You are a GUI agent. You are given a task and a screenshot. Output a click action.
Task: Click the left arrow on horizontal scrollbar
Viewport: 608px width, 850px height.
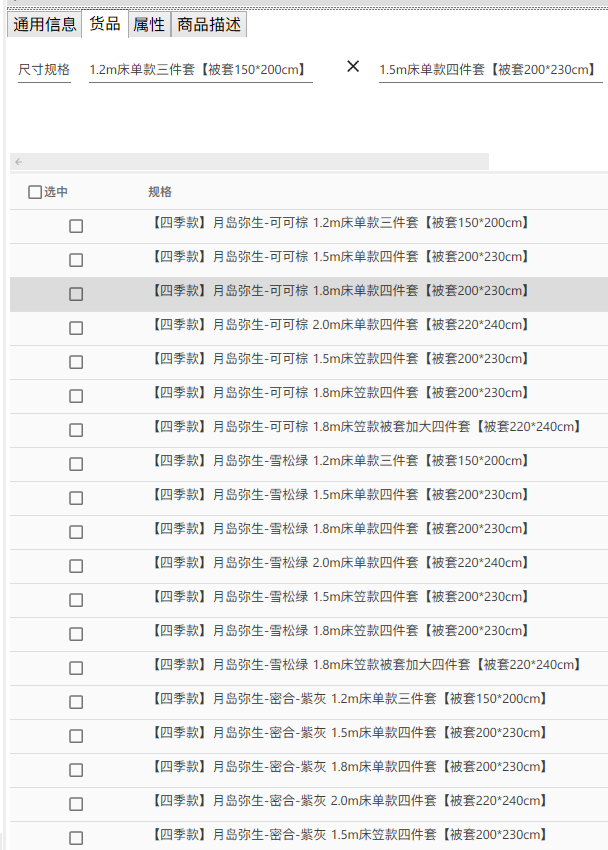pyautogui.click(x=18, y=162)
